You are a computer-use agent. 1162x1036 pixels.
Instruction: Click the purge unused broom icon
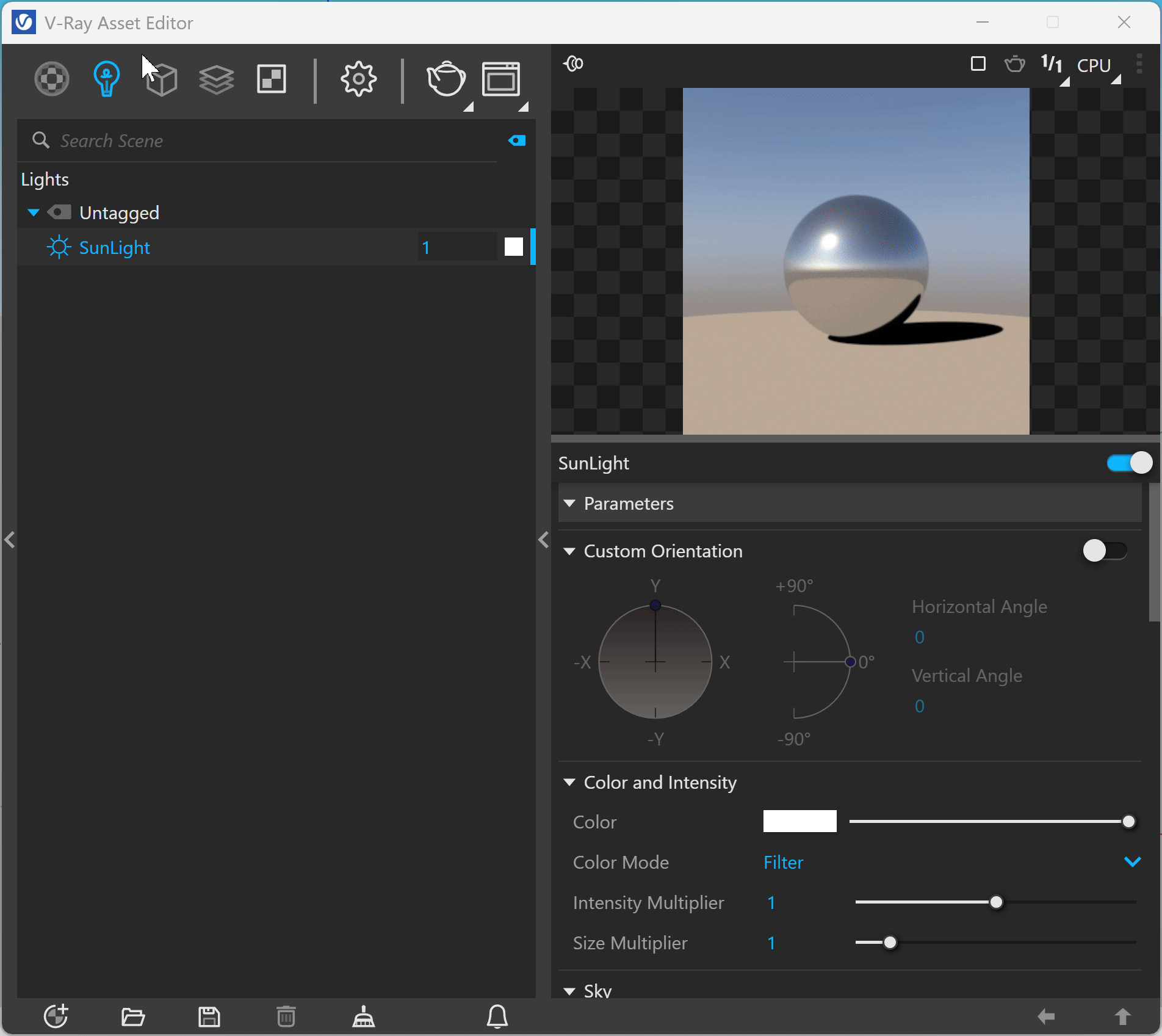click(x=364, y=1016)
